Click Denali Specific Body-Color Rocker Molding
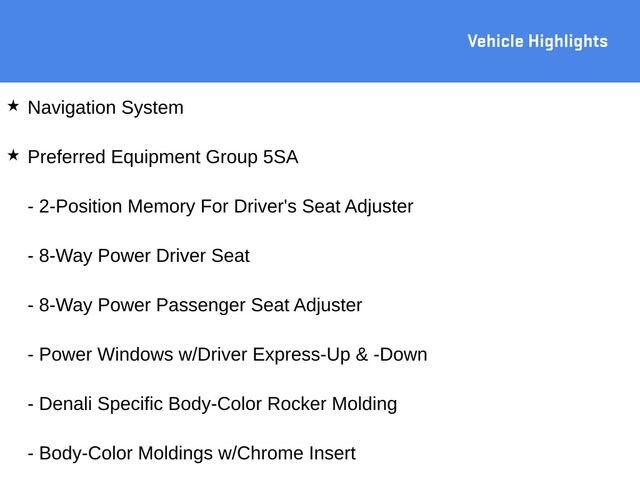640x480 pixels. 212,404
